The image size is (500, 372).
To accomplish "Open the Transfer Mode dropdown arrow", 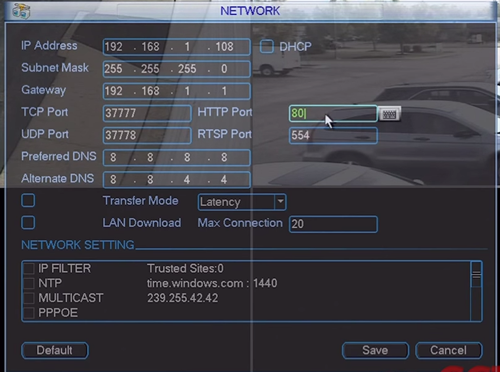I will click(280, 202).
